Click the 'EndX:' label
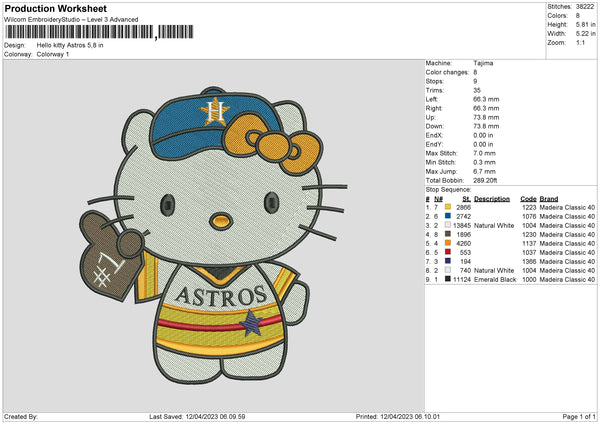The image size is (600, 424). 434,135
